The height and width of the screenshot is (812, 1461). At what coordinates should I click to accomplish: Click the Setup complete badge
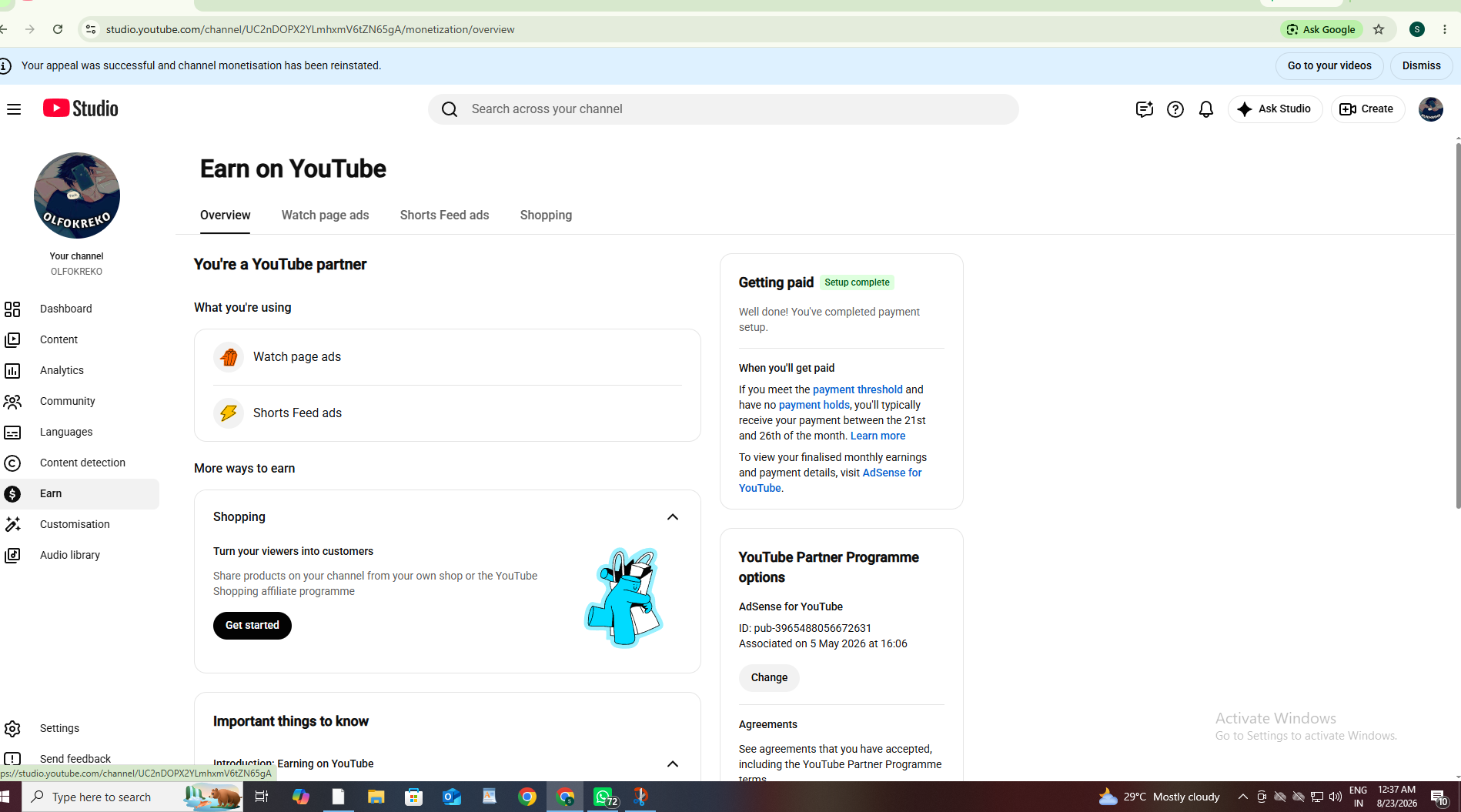pos(857,282)
